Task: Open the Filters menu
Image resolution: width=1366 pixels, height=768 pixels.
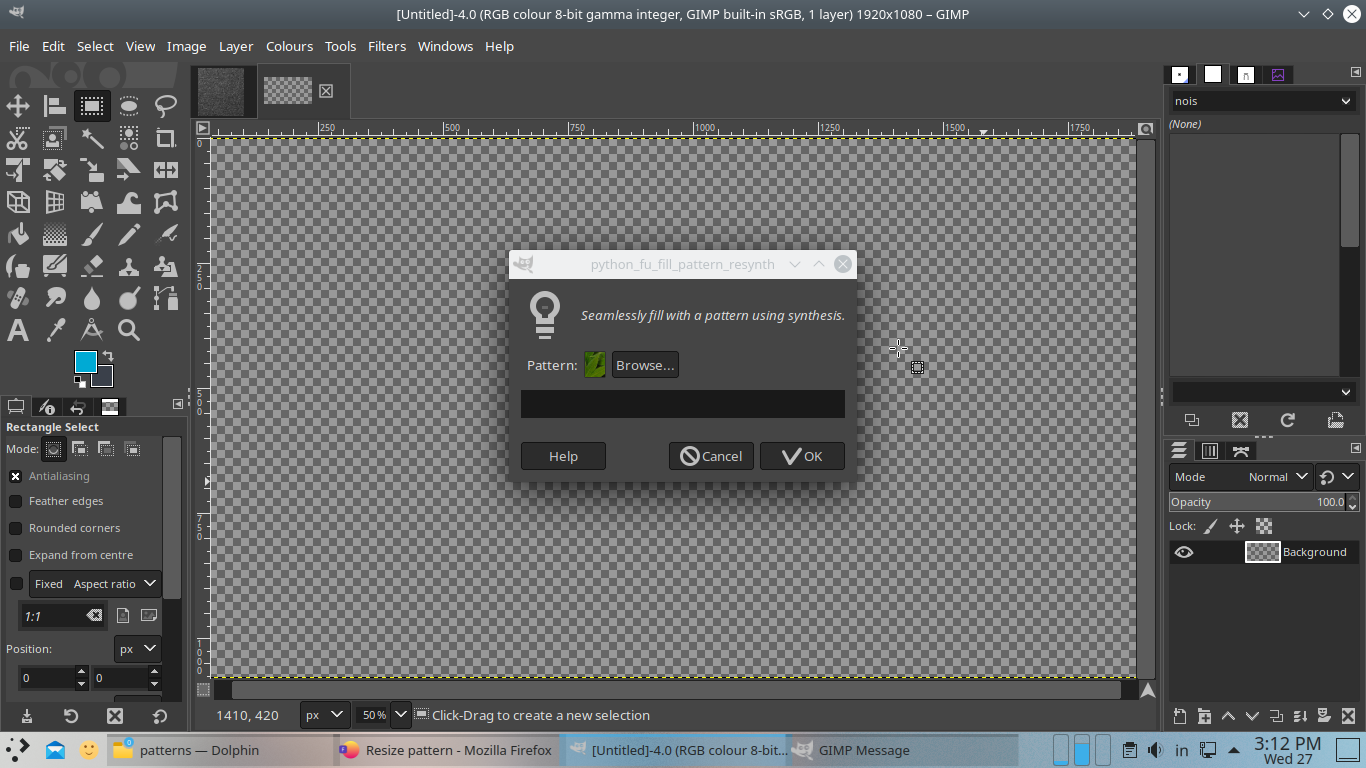Action: tap(387, 46)
